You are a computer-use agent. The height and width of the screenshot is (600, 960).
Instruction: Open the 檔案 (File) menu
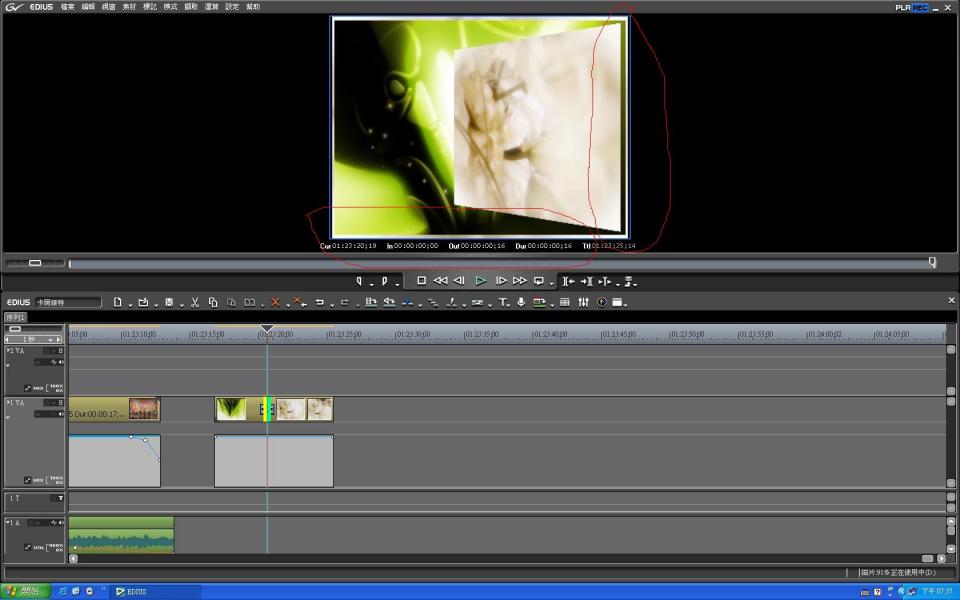[x=67, y=7]
